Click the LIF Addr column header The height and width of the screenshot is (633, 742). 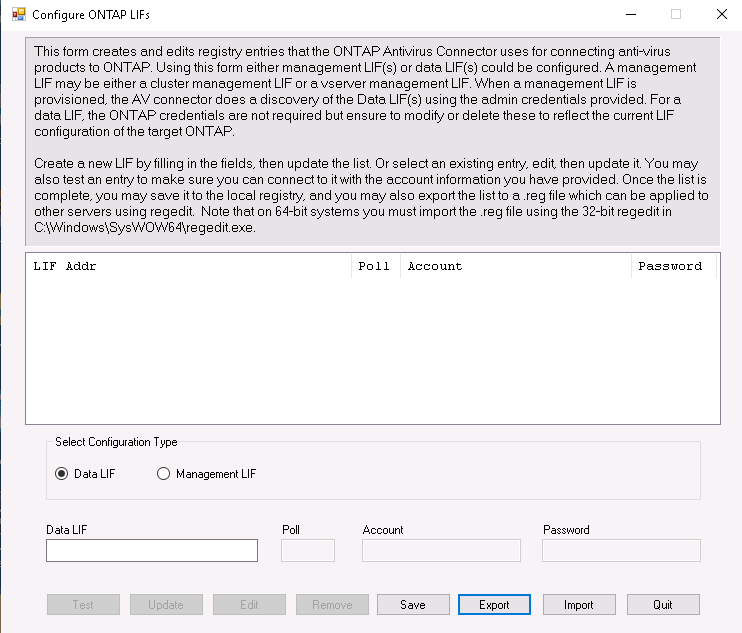(189, 266)
